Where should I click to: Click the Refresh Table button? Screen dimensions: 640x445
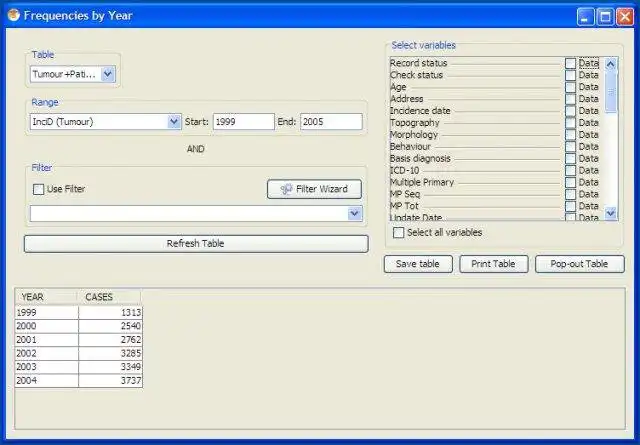point(196,243)
